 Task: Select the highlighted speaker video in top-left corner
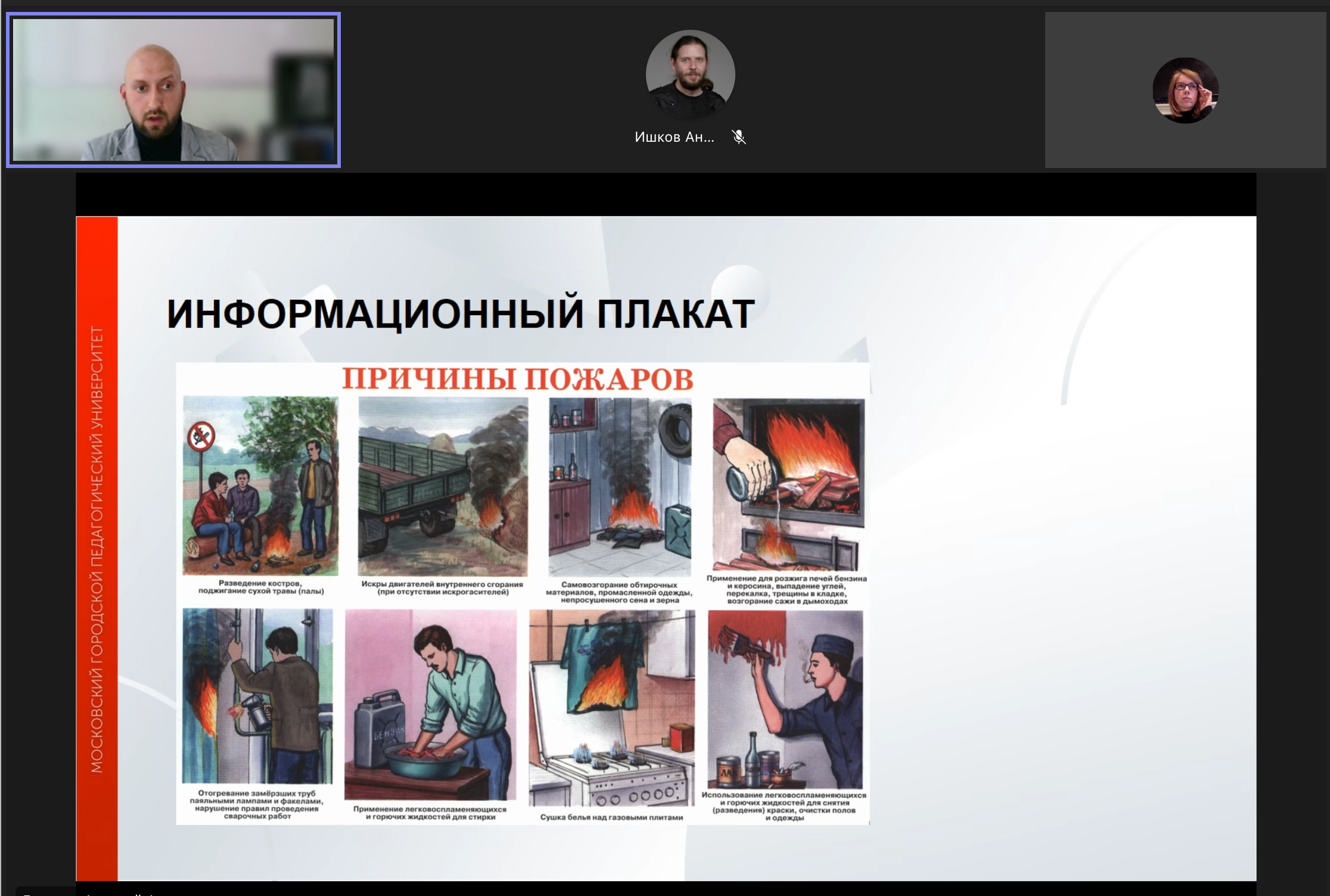click(x=173, y=89)
